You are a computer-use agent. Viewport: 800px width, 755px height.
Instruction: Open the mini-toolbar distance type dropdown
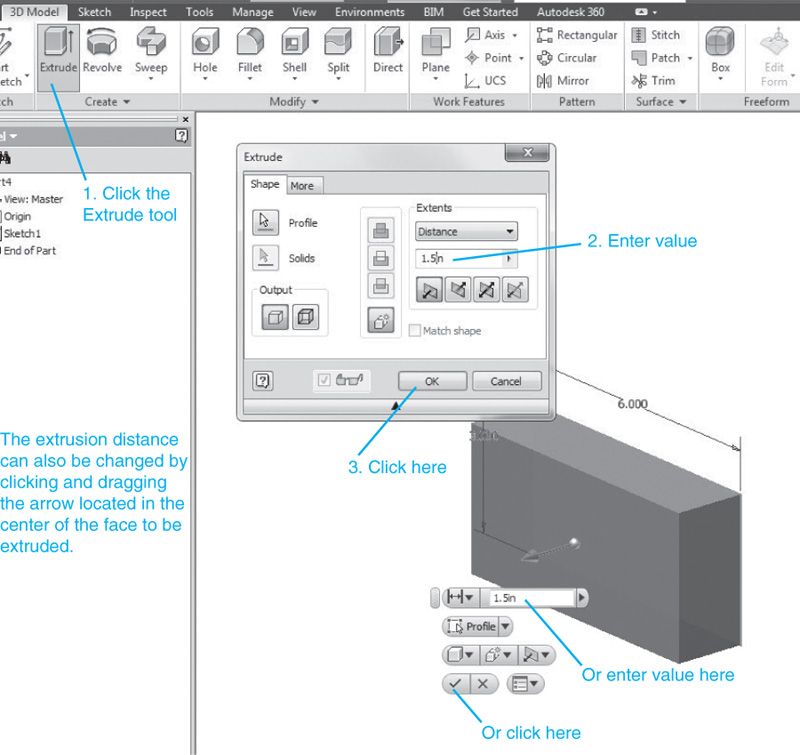point(461,597)
